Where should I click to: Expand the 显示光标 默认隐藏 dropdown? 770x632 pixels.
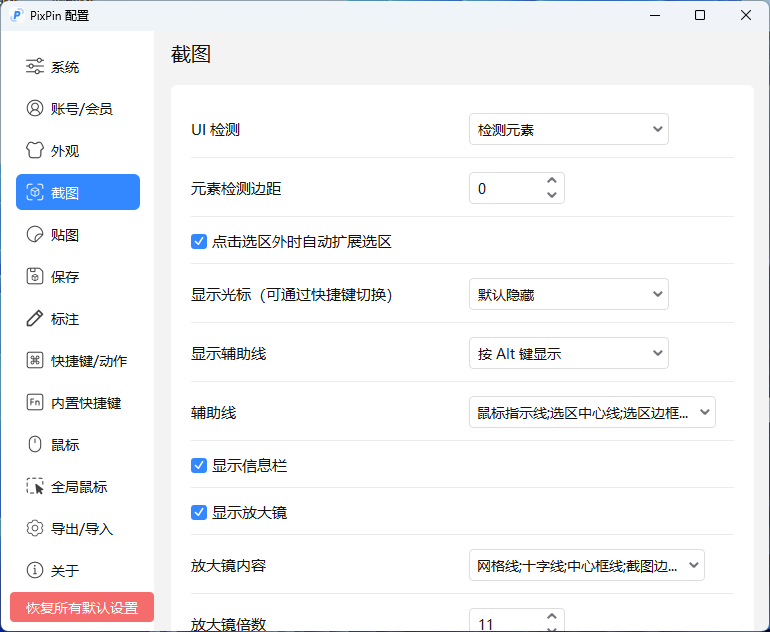(x=569, y=294)
